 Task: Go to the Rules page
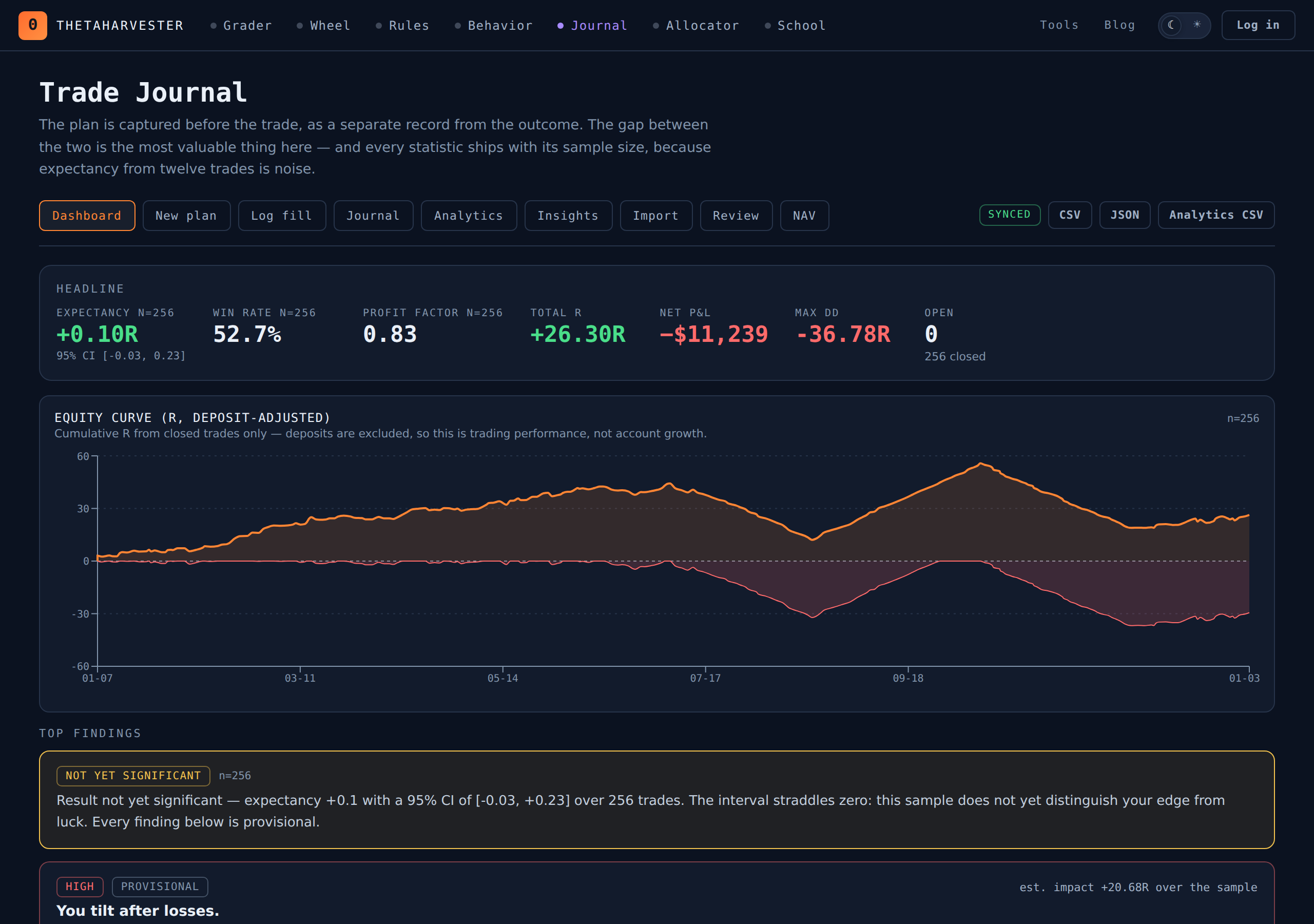[x=403, y=26]
